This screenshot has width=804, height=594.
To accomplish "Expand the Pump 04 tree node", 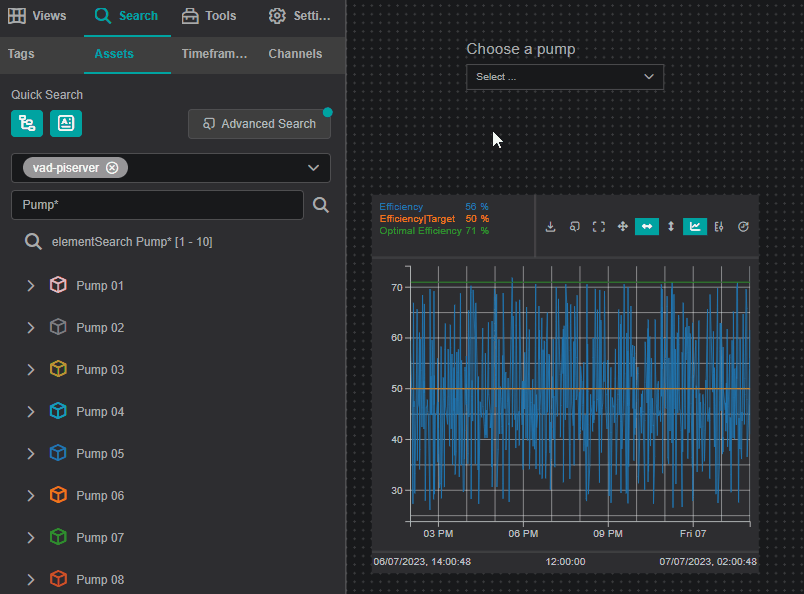I will pyautogui.click(x=31, y=412).
